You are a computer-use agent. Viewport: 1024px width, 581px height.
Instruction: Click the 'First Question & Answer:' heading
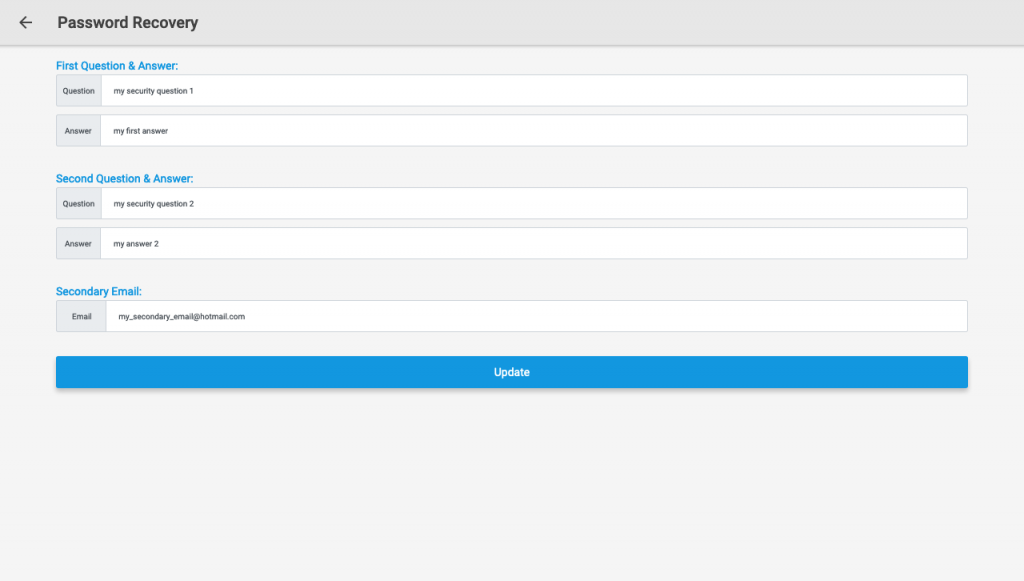pos(117,66)
